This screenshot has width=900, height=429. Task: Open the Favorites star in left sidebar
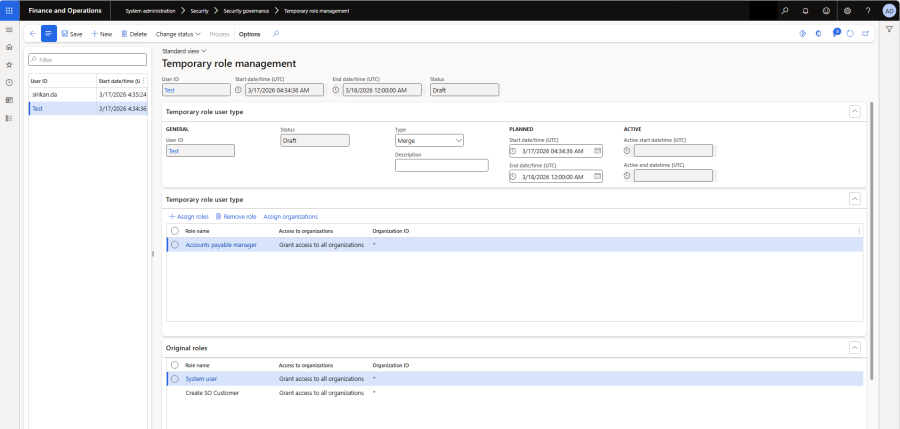point(9,64)
